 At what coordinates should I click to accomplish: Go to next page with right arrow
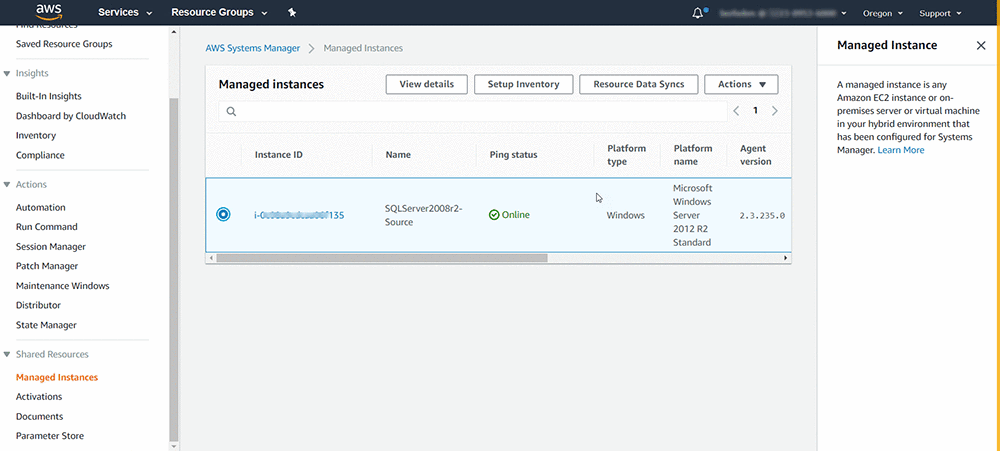774,111
